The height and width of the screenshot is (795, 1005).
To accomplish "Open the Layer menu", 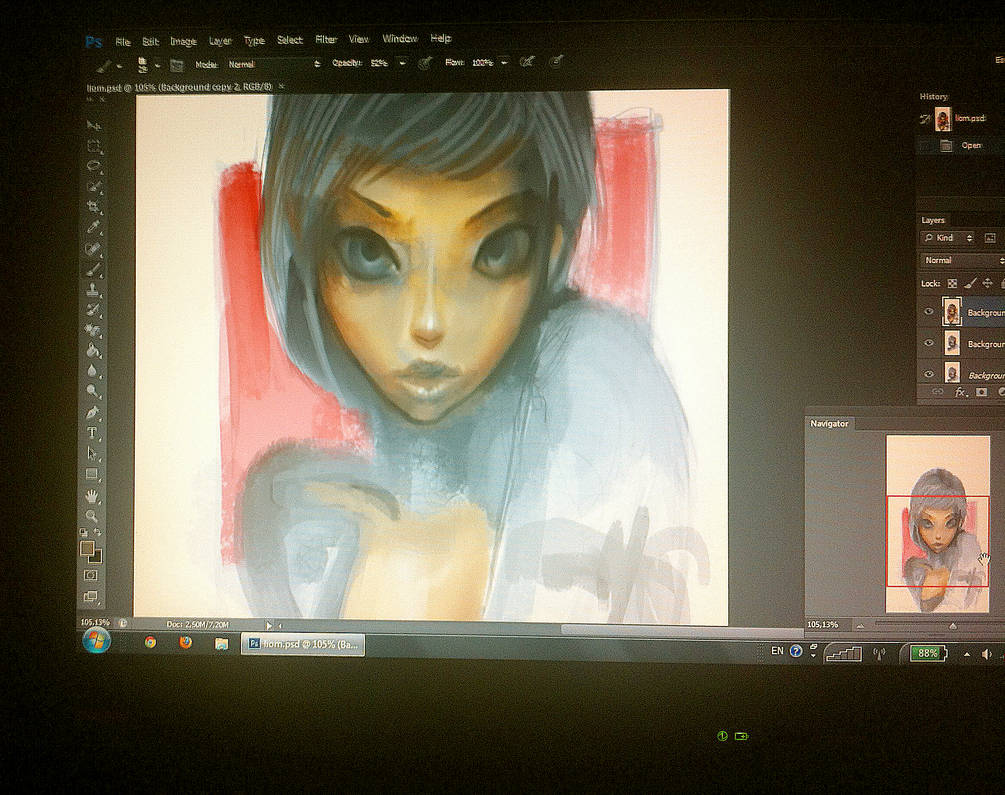I will pyautogui.click(x=220, y=41).
